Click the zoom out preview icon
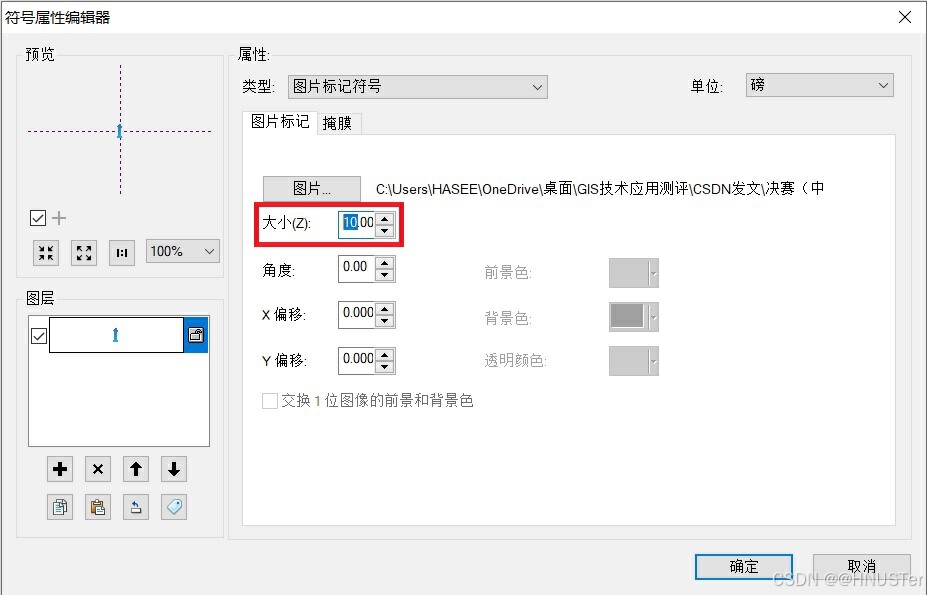The height and width of the screenshot is (595, 927). (46, 253)
